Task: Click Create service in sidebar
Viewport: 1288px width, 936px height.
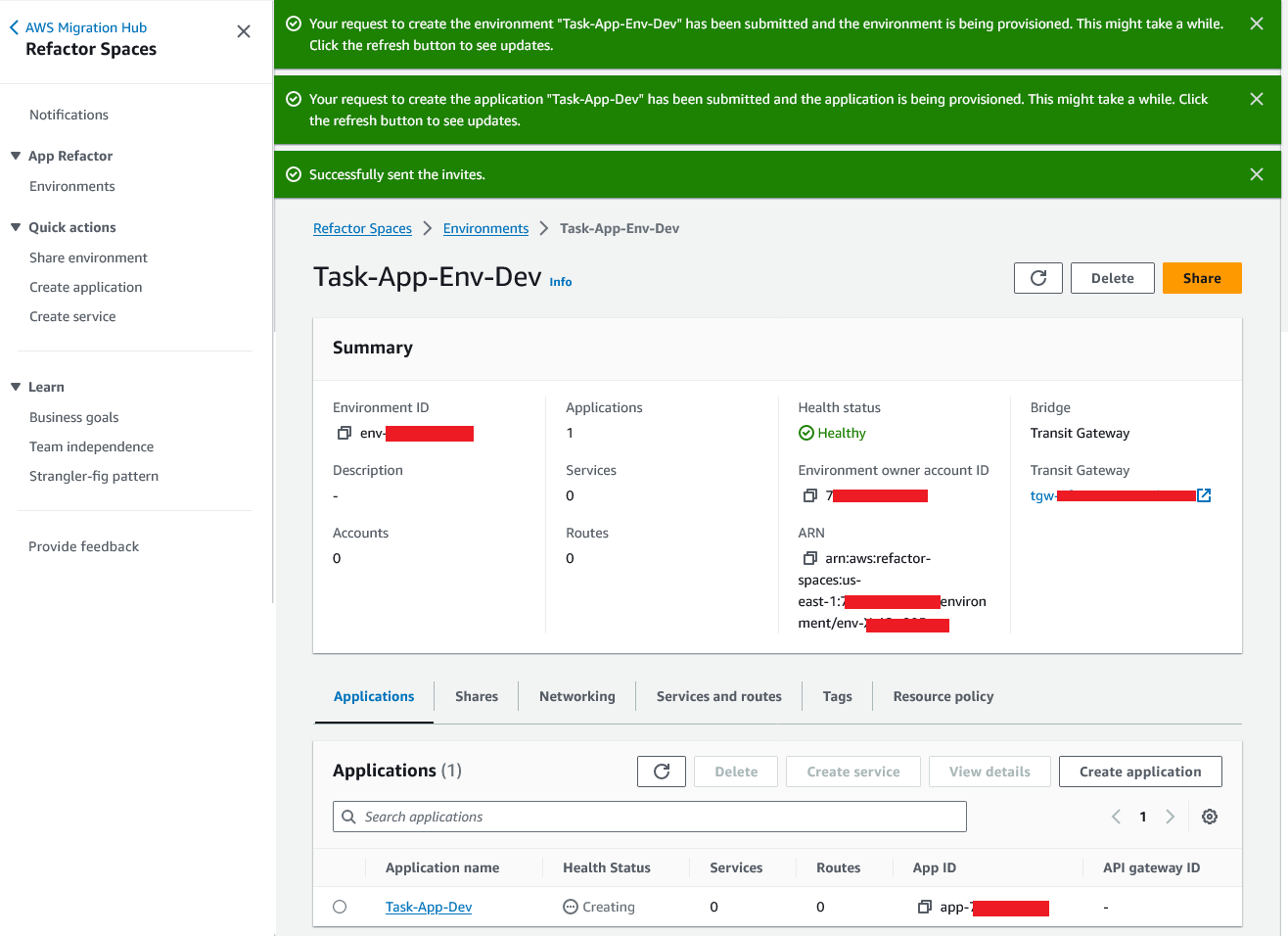Action: (72, 316)
